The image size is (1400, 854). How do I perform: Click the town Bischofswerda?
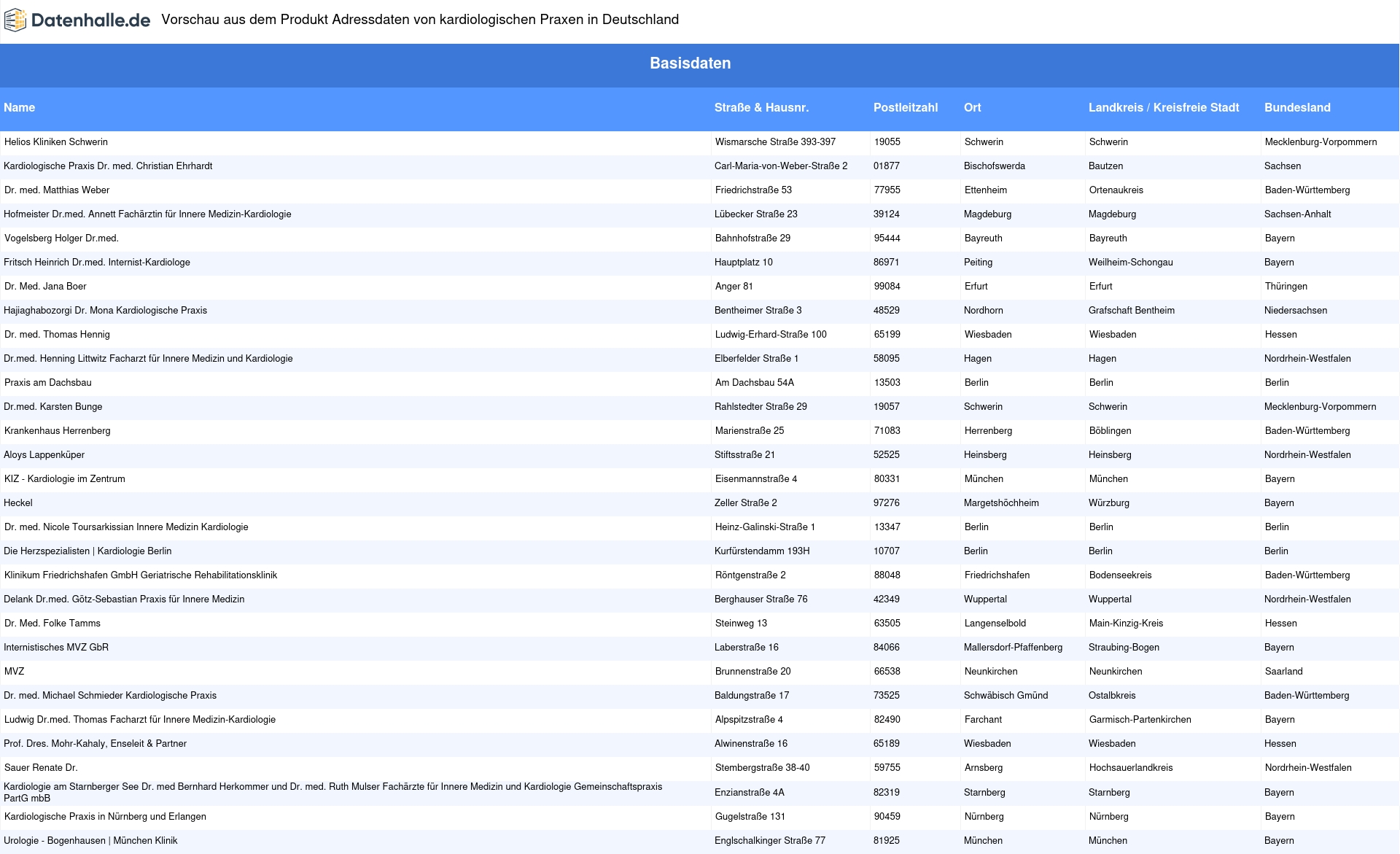click(995, 166)
